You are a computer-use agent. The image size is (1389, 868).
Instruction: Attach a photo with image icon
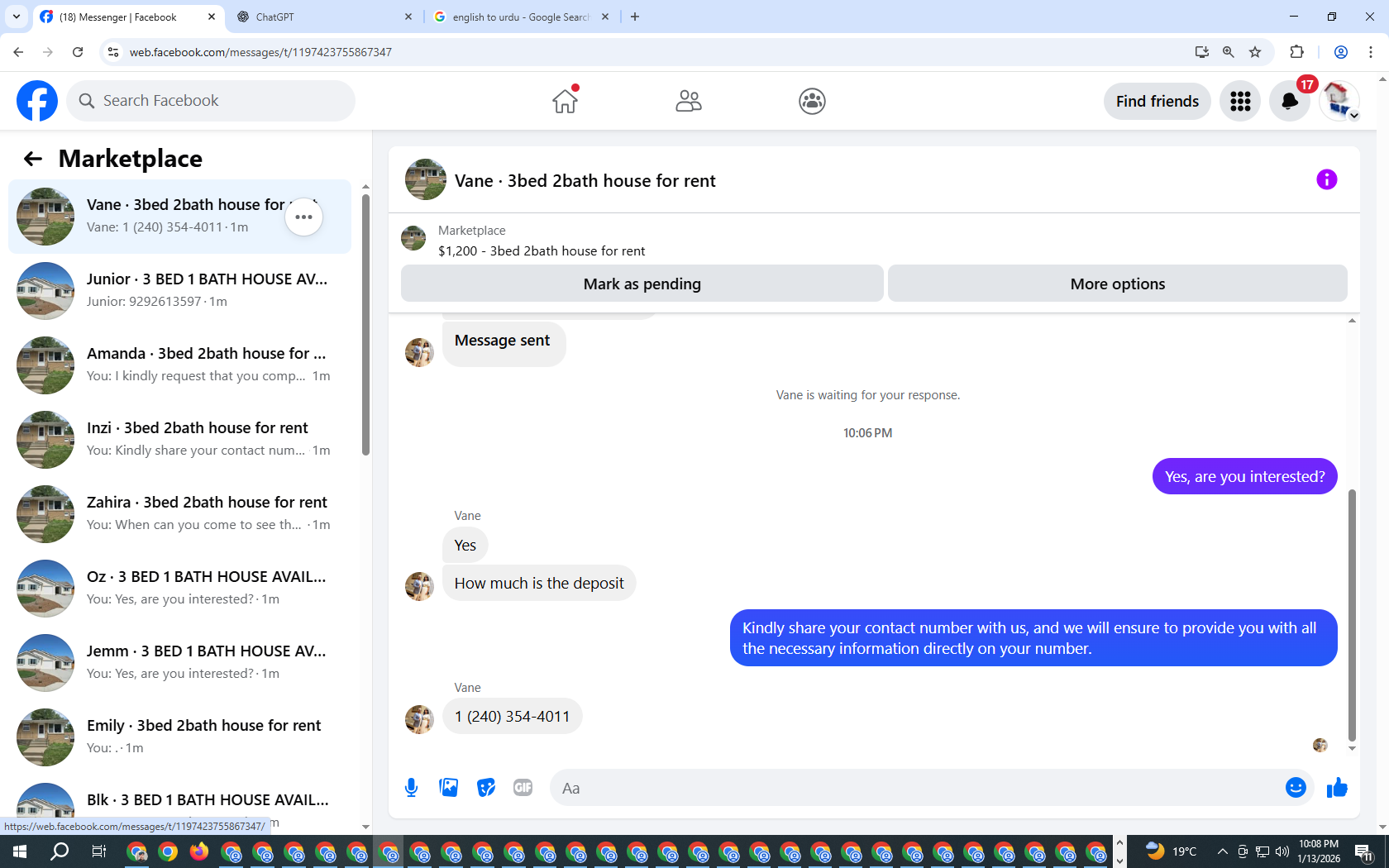pos(449,788)
